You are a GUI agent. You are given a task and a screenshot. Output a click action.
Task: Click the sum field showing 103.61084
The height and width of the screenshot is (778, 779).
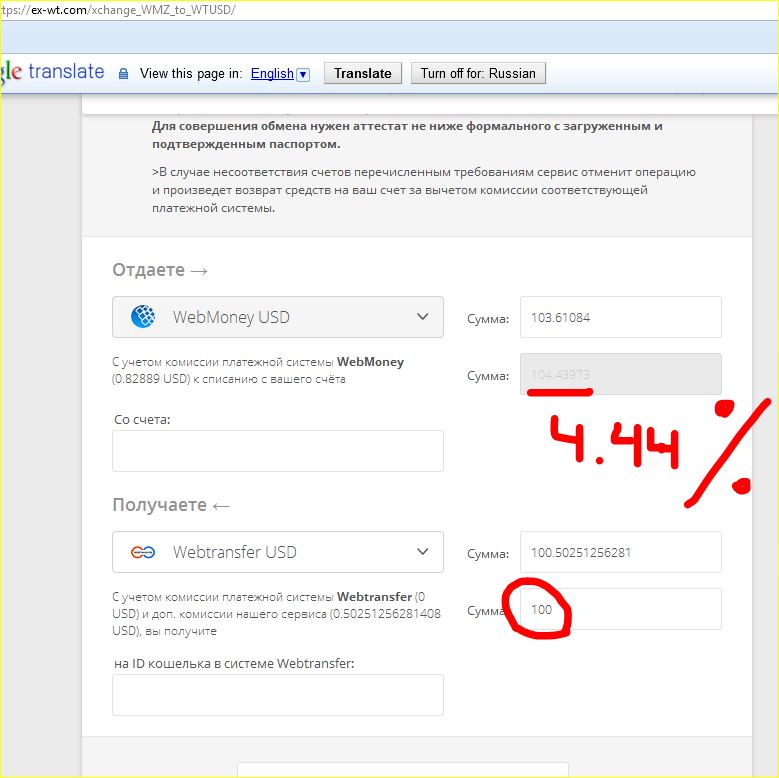click(x=621, y=317)
